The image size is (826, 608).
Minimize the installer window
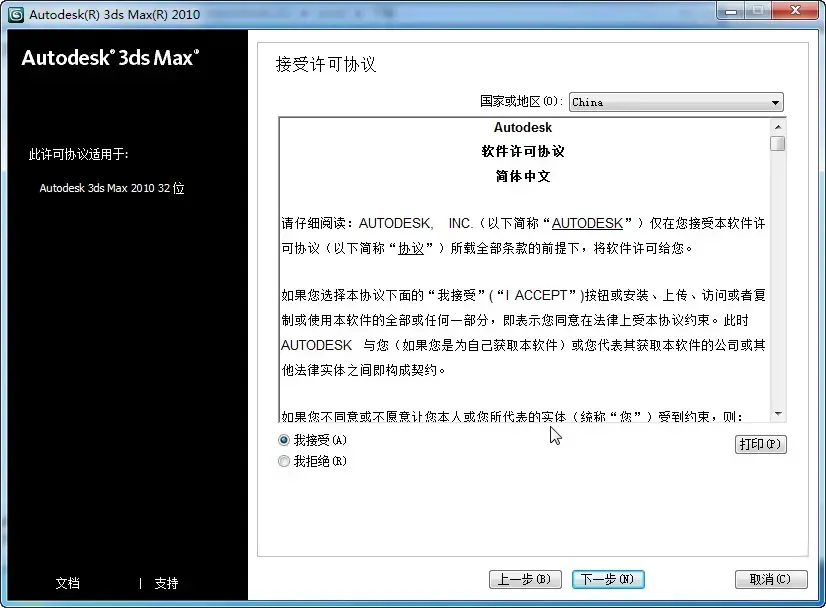tap(731, 11)
